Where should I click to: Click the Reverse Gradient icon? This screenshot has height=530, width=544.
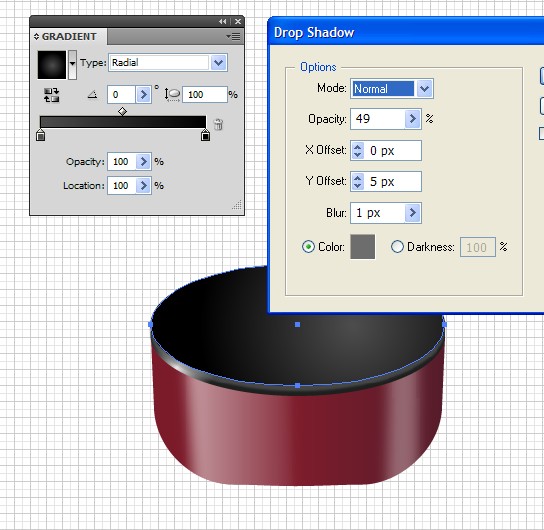[52, 95]
